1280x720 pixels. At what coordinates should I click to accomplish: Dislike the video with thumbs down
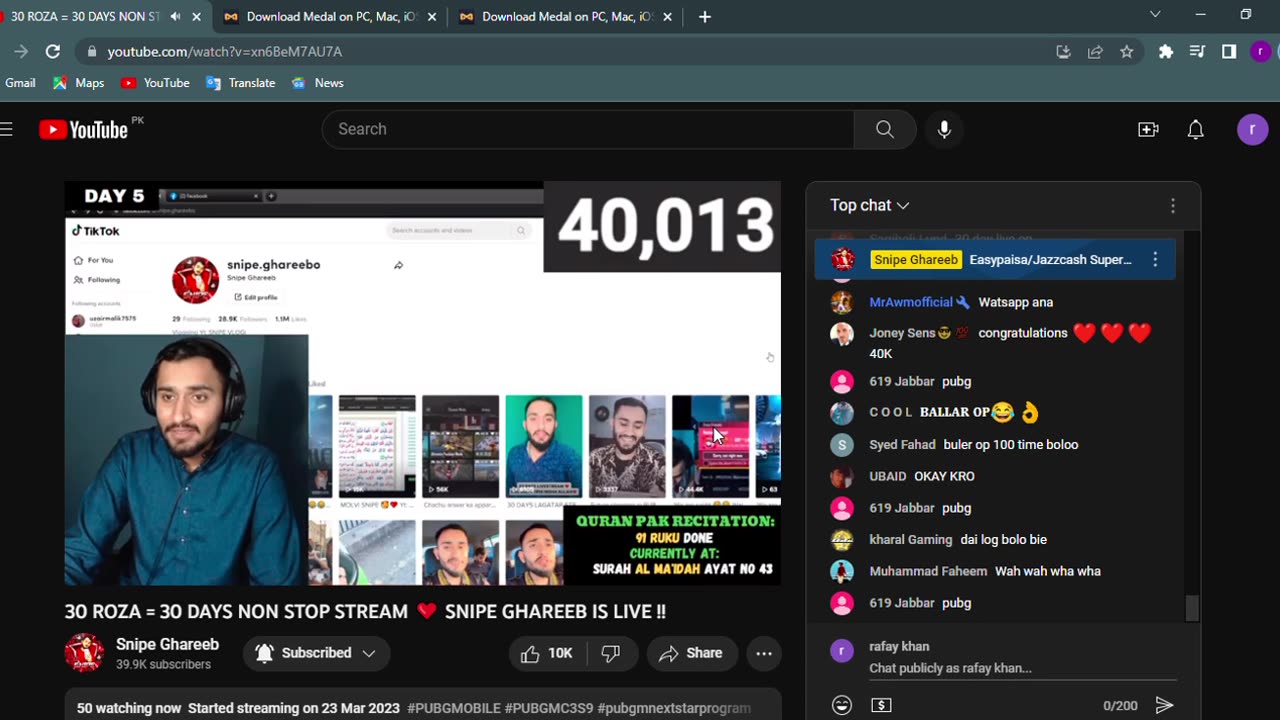tap(610, 653)
